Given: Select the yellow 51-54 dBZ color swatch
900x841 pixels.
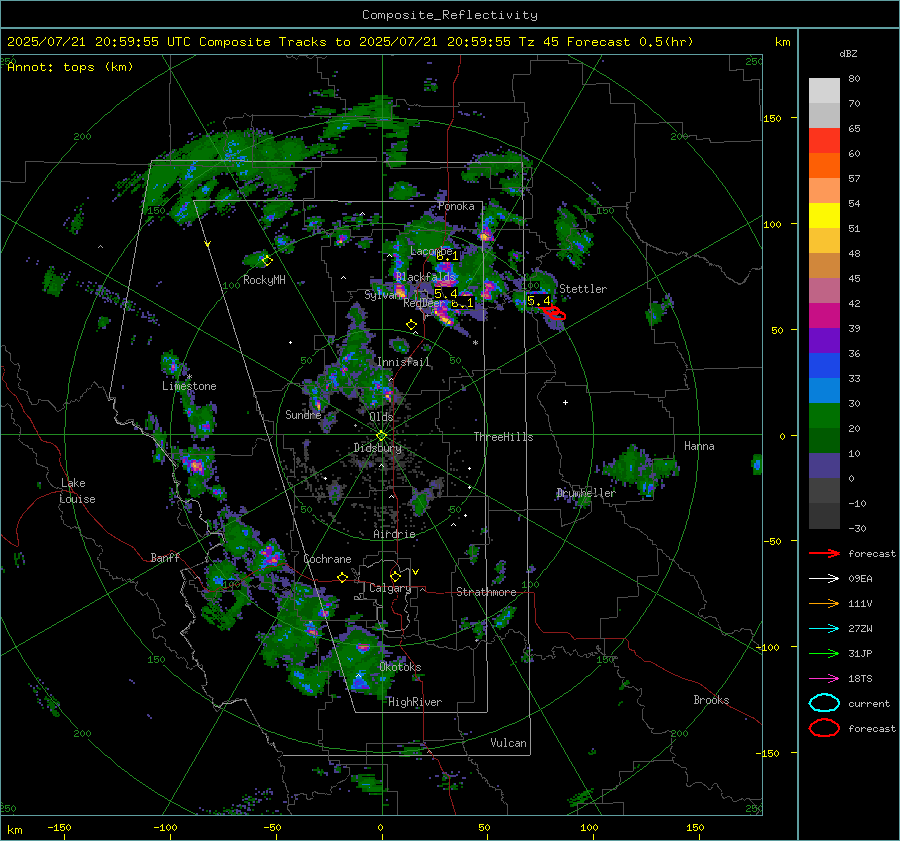Looking at the screenshot, I should coord(824,216).
